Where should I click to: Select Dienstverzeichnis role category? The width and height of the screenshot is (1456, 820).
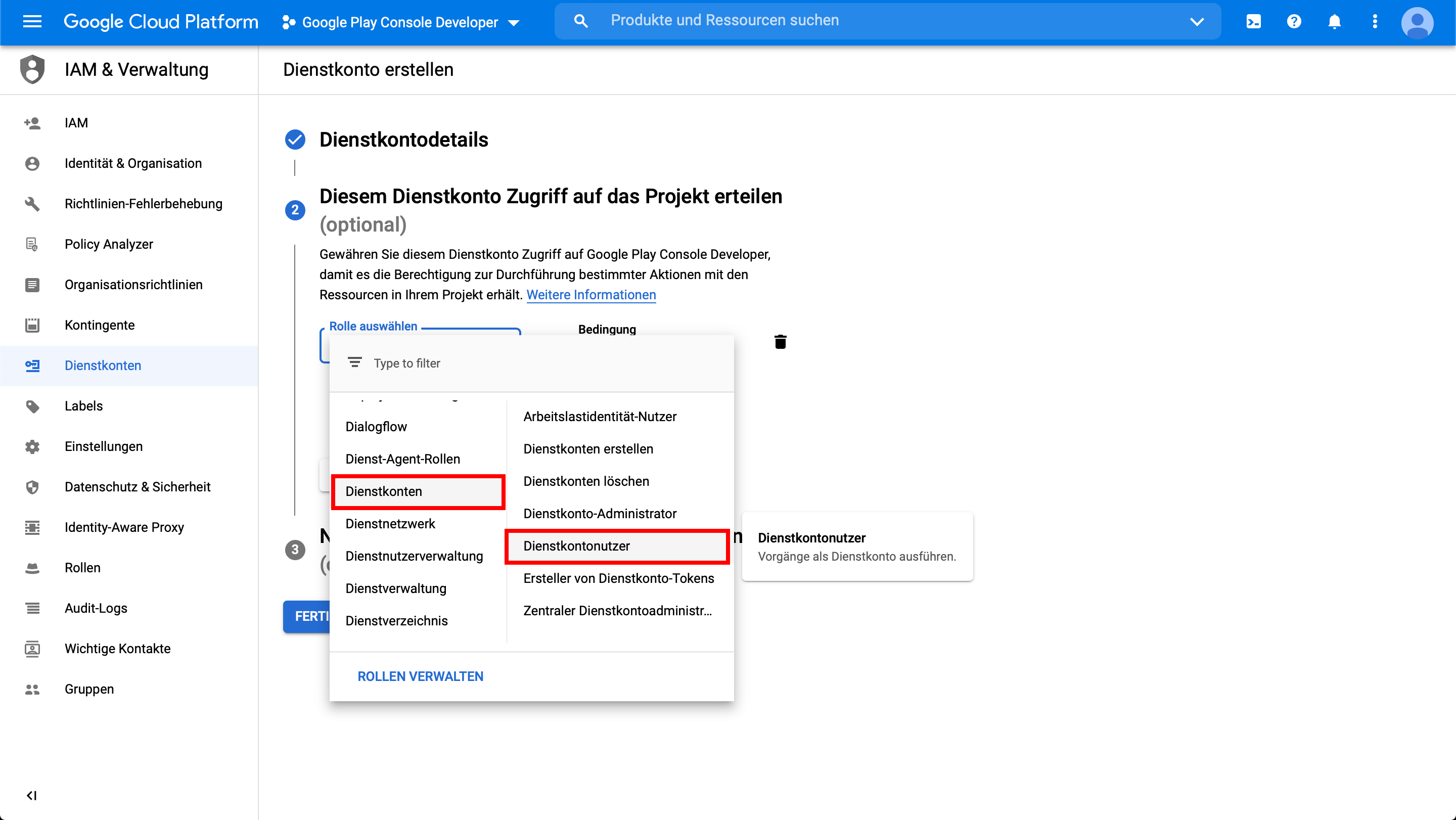tap(418, 620)
